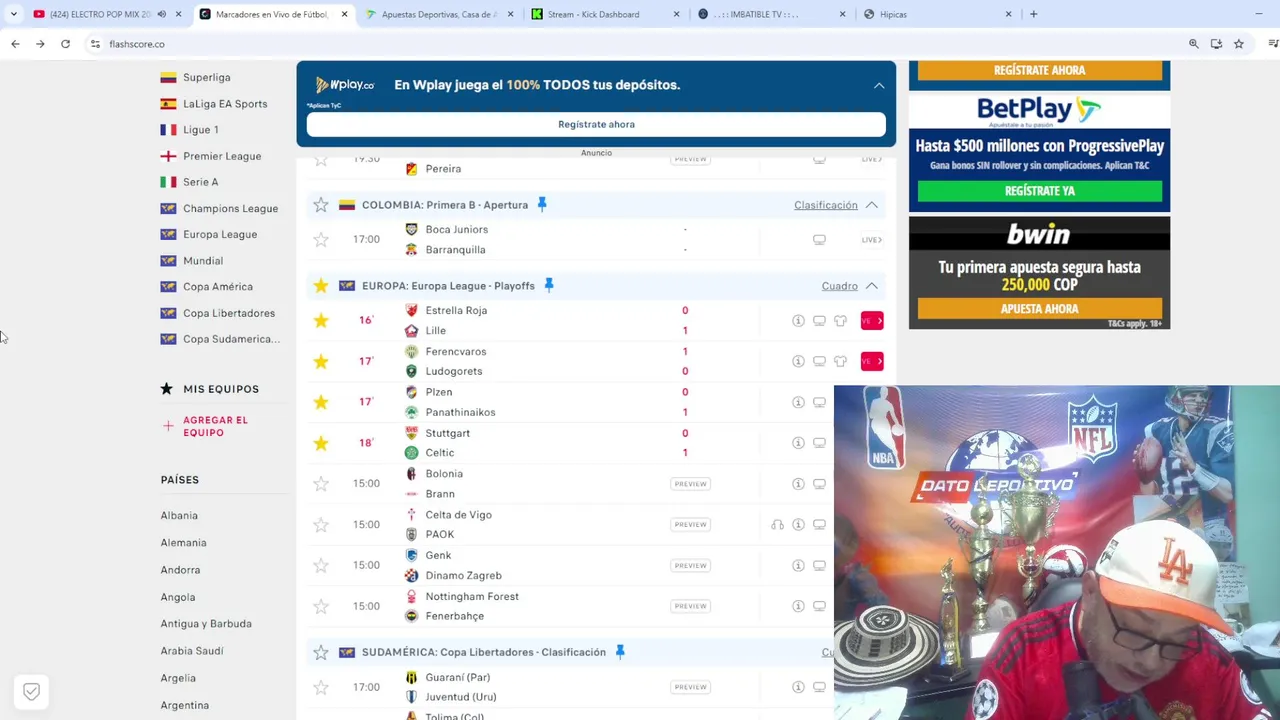Add Nottingham Forest vs Fenerbahçe to favorites
This screenshot has height=720, width=1280.
[321, 606]
